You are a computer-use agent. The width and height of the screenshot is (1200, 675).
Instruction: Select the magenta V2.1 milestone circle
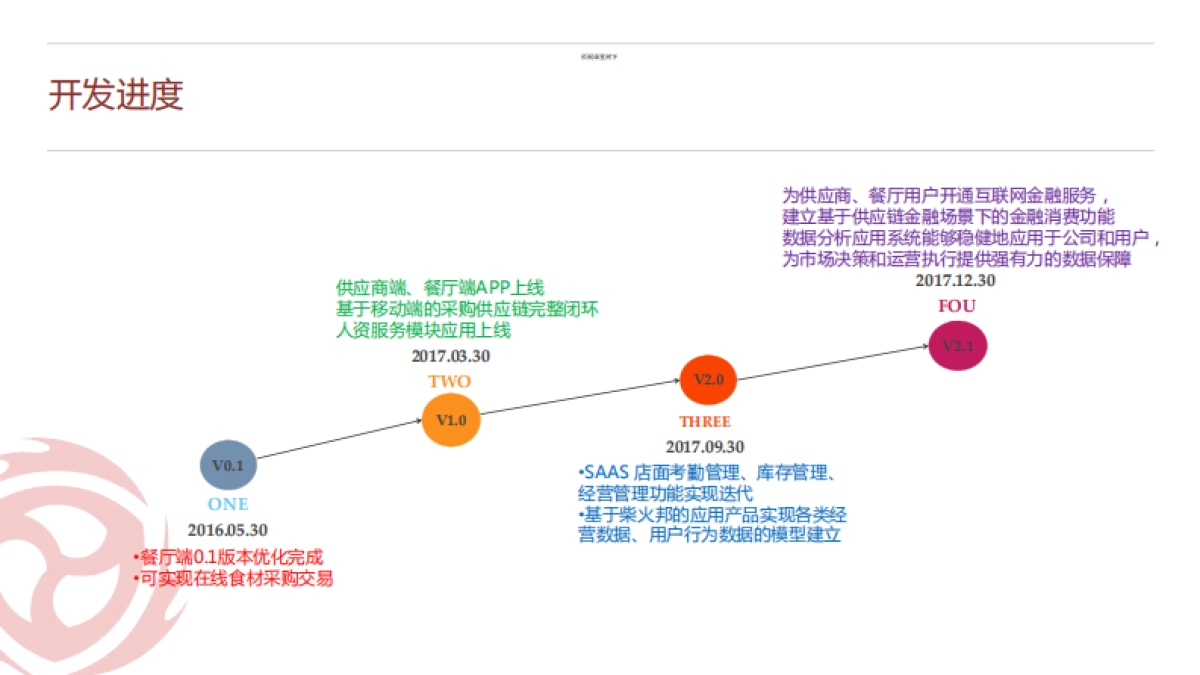[x=958, y=346]
